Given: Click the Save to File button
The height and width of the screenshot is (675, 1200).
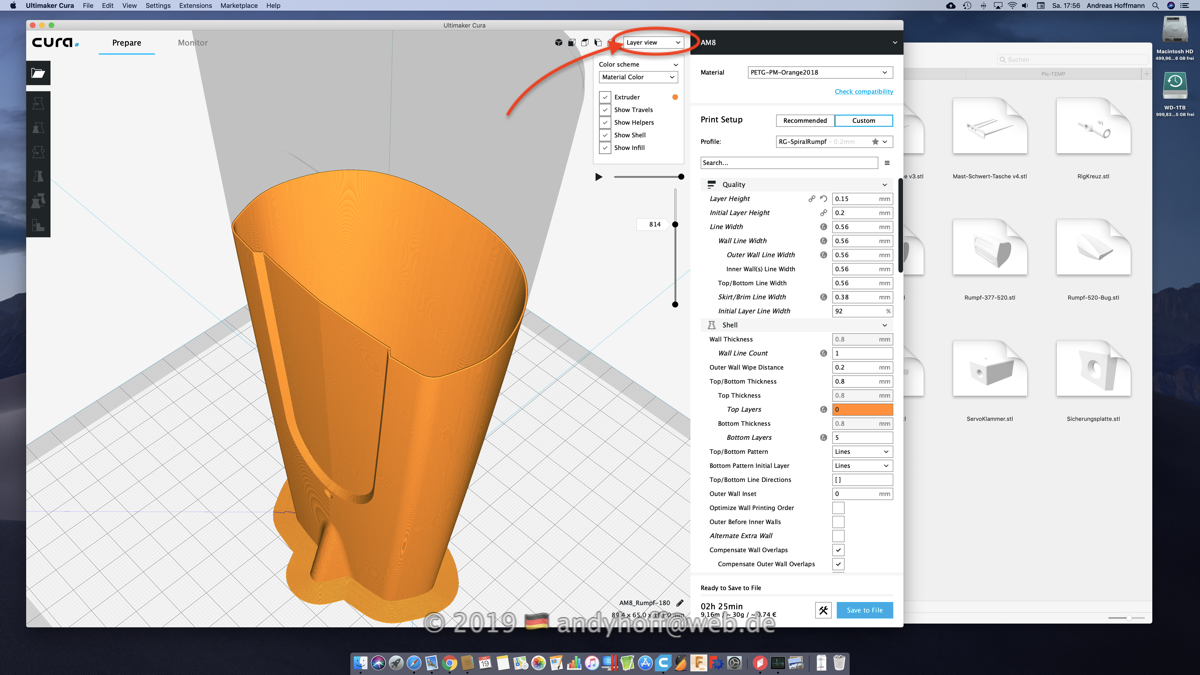Looking at the screenshot, I should (x=864, y=610).
